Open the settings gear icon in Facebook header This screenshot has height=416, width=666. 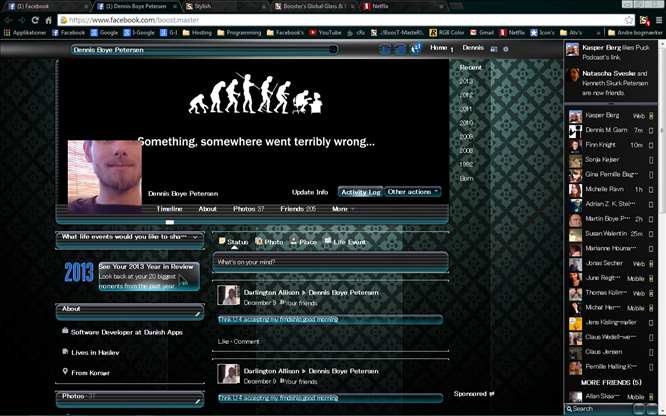tap(505, 49)
